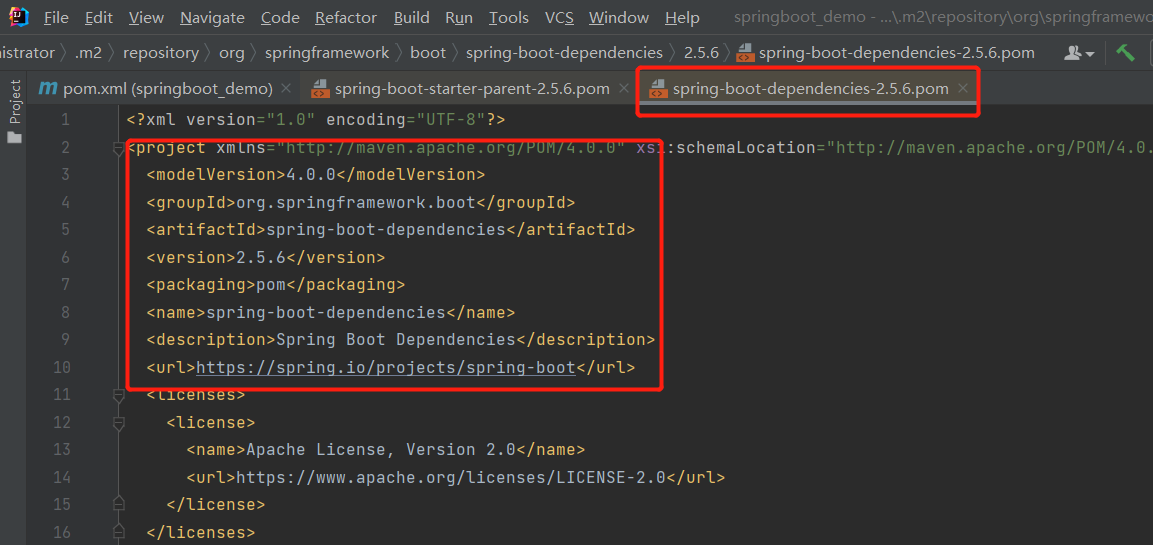Click the https://spring.io/projects/spring-boot link
Viewport: 1153px width, 545px height.
tap(385, 367)
